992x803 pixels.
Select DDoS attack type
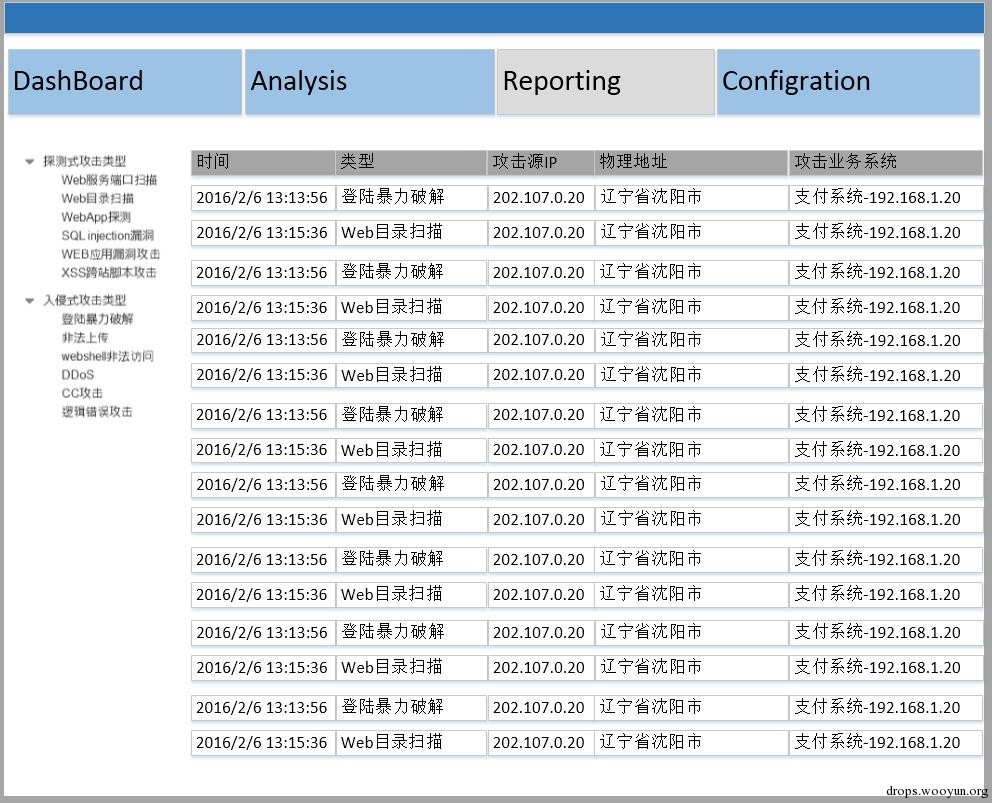point(78,375)
